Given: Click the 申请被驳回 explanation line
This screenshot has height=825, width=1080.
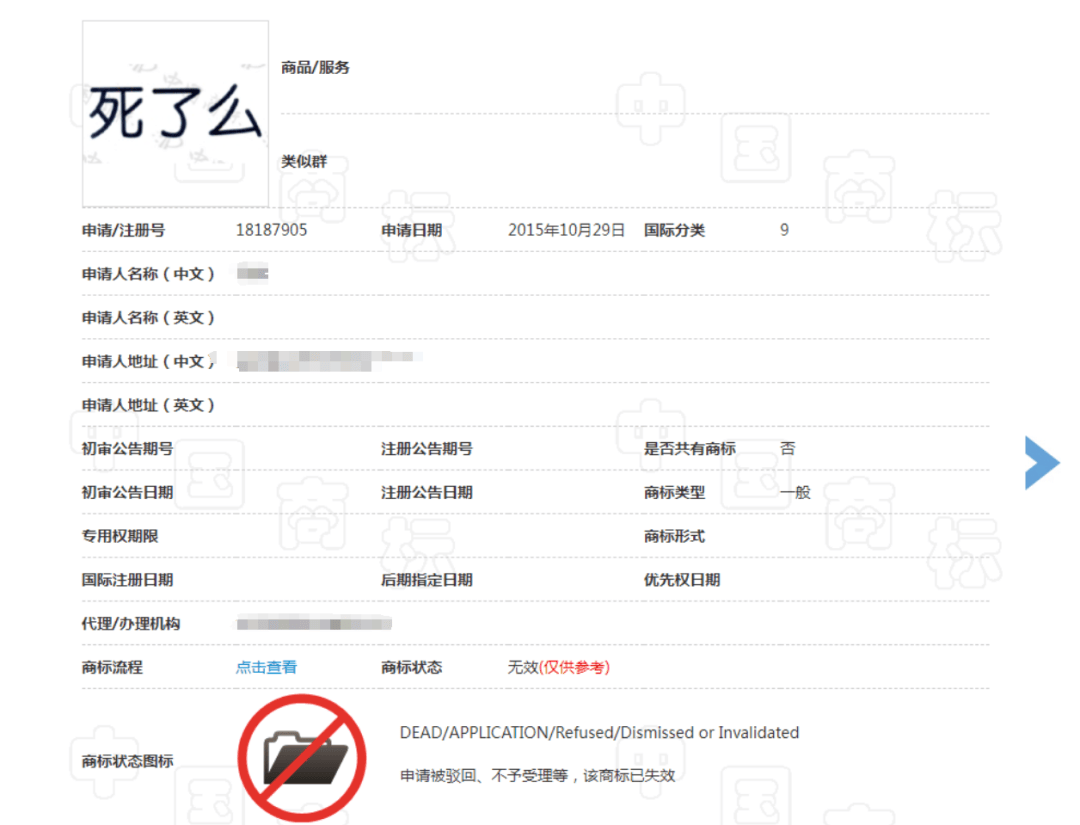Looking at the screenshot, I should click(x=537, y=775).
